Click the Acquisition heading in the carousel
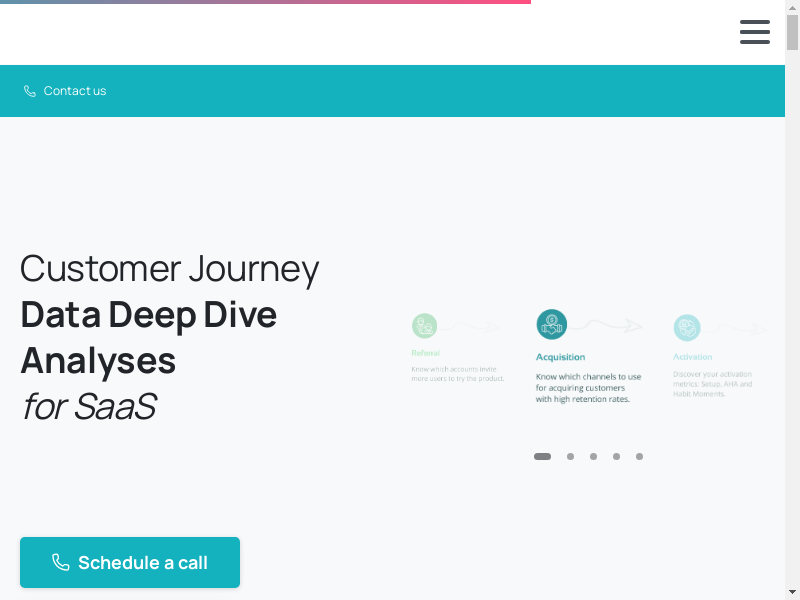The image size is (800, 600). click(x=560, y=357)
